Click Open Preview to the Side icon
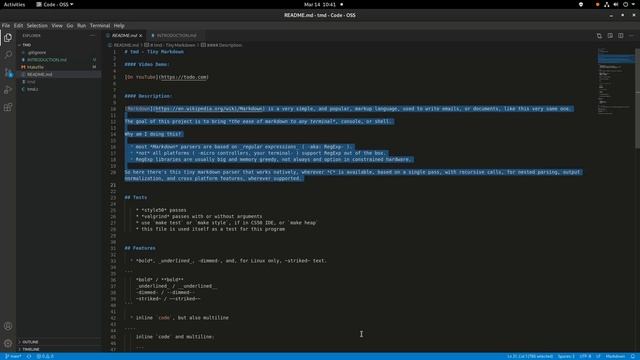Image resolution: width=640 pixels, height=360 pixels. click(610, 36)
